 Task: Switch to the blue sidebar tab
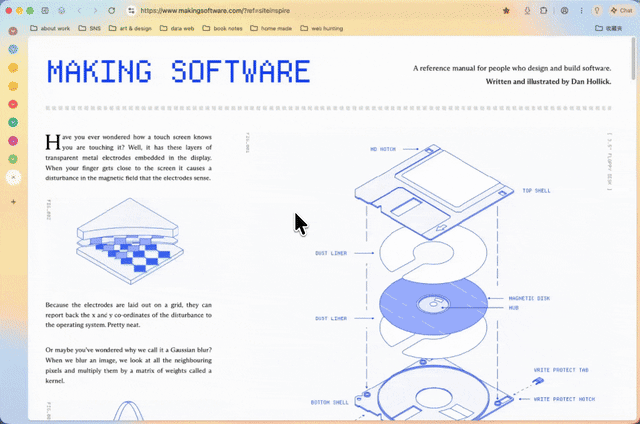click(x=13, y=49)
